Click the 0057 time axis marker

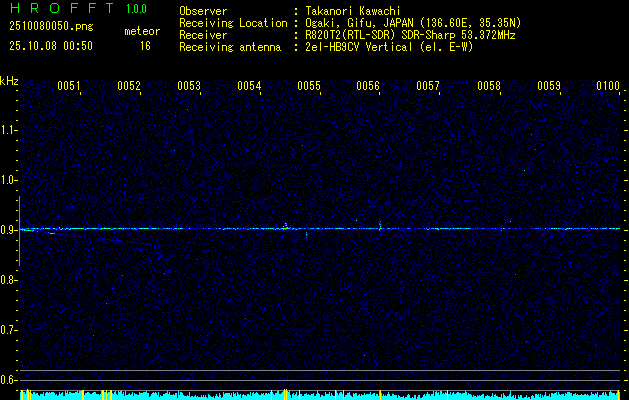(x=428, y=86)
